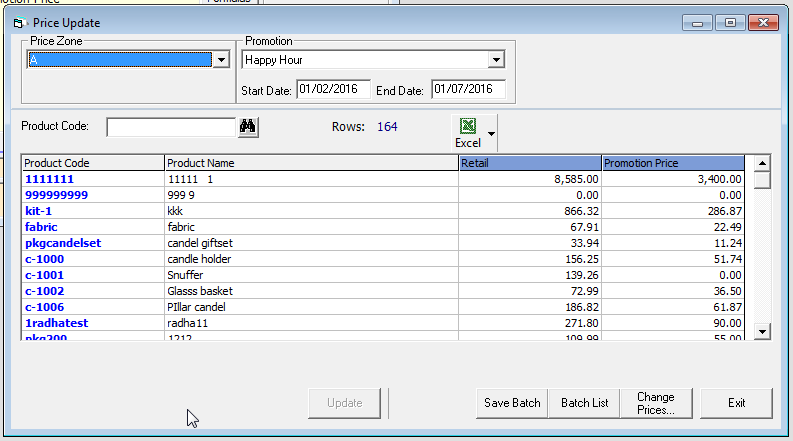The height and width of the screenshot is (441, 793).
Task: Click the disabled Update button
Action: [344, 403]
